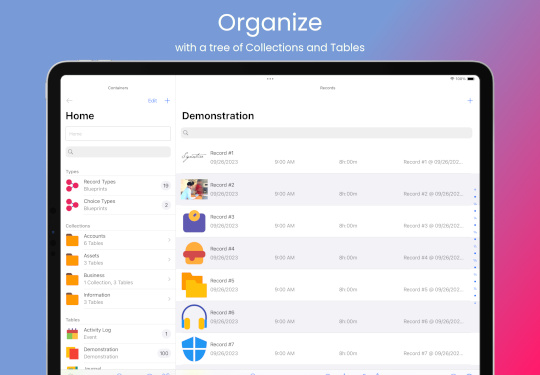
Task: Select the Demonstration heading
Action: tap(218, 116)
